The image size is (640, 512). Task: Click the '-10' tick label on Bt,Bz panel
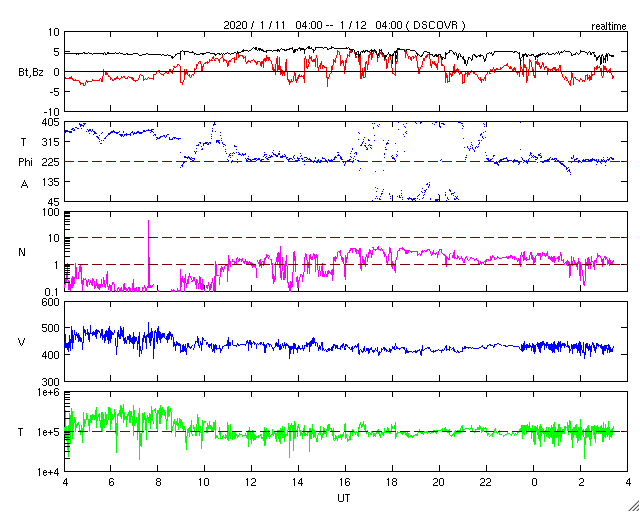pyautogui.click(x=51, y=112)
